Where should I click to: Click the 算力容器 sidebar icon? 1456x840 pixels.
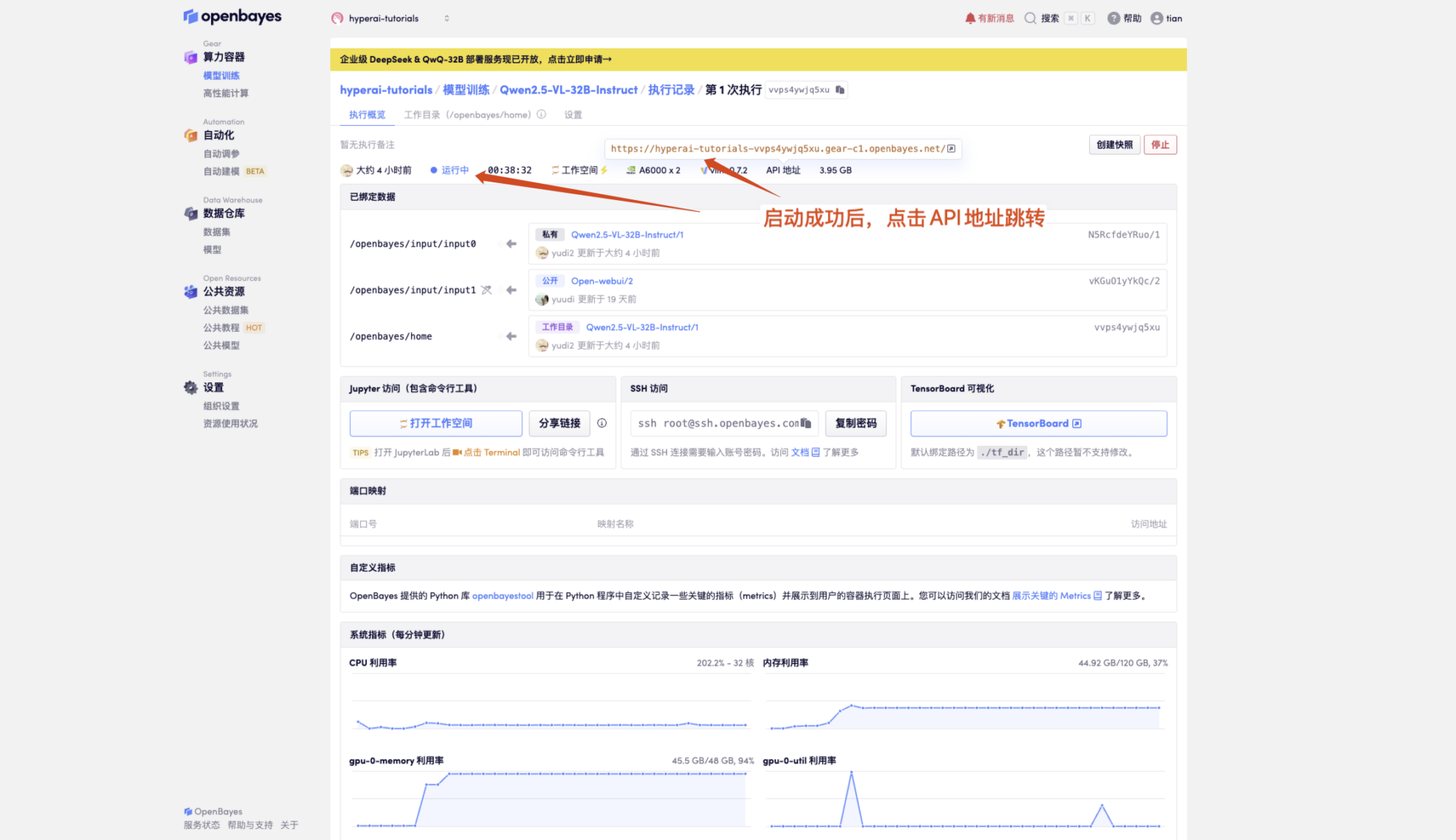click(190, 57)
